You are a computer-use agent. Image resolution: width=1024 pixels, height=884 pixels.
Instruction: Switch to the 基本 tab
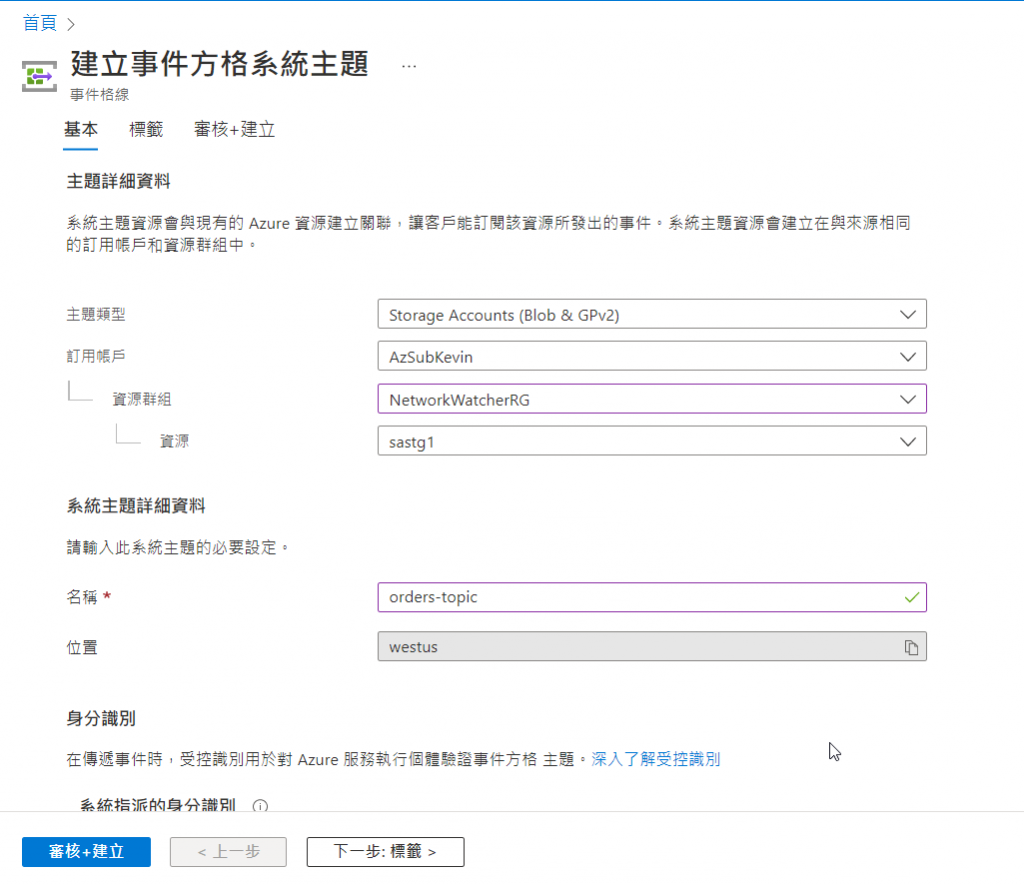[x=80, y=129]
